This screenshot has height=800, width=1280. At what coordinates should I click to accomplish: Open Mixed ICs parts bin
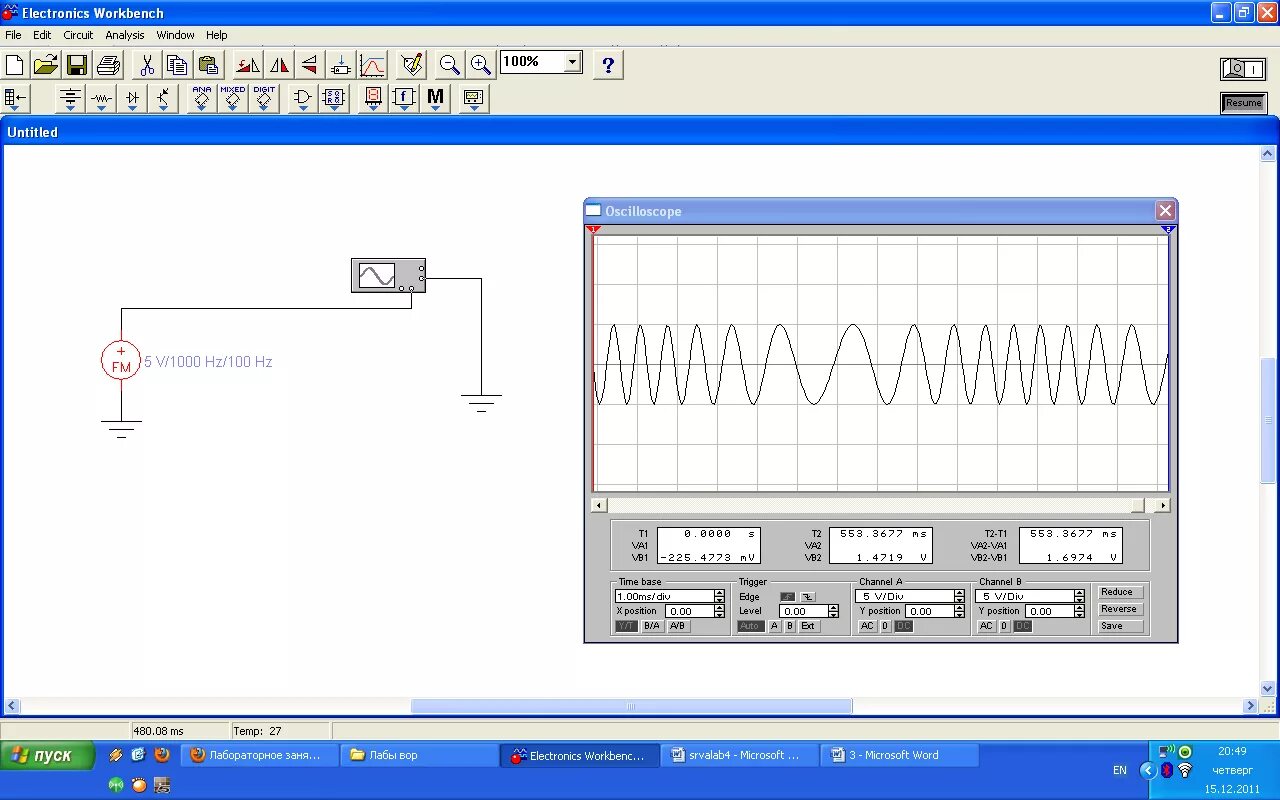pyautogui.click(x=233, y=98)
